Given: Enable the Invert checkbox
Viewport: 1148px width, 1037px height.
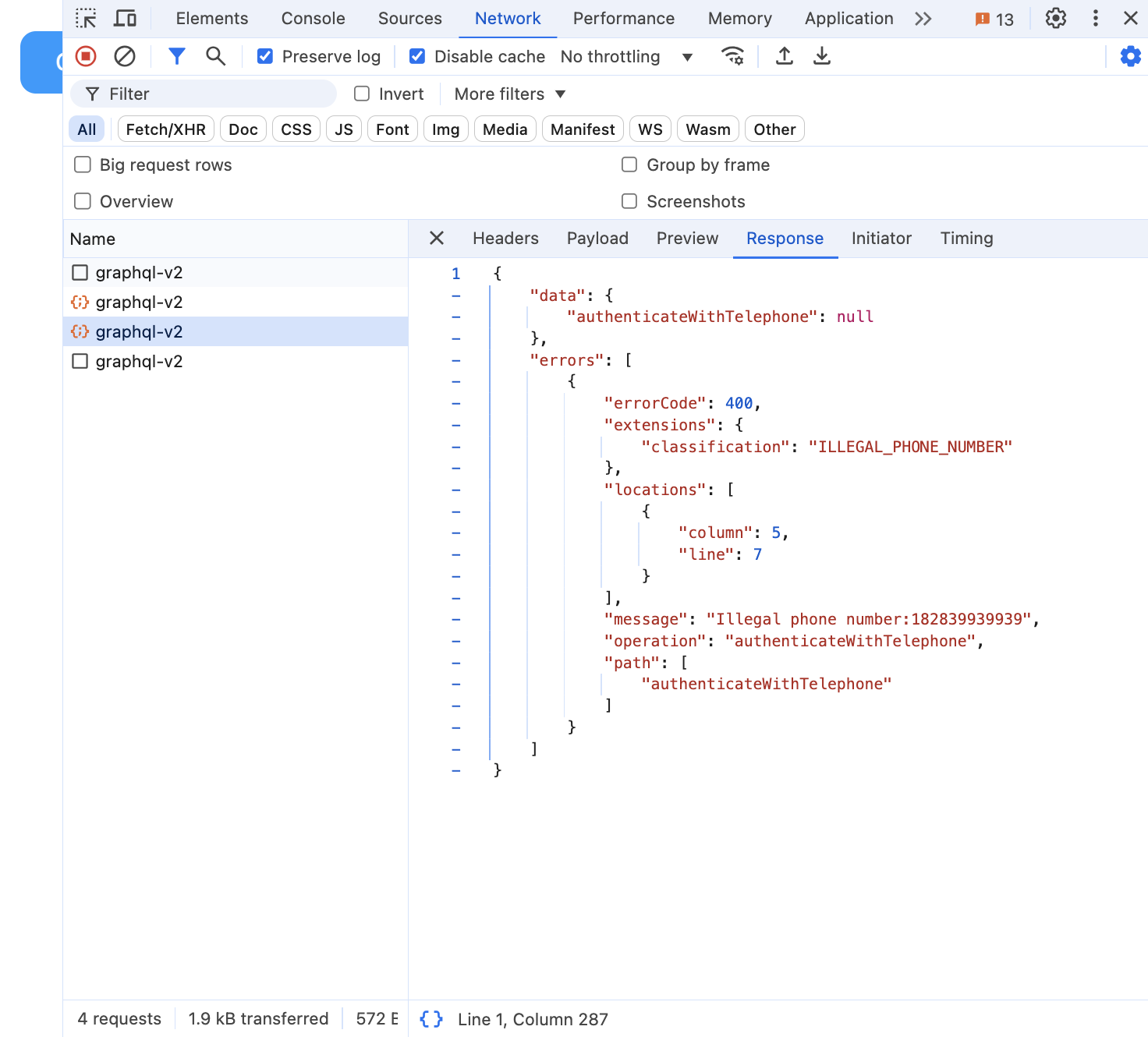Looking at the screenshot, I should tap(362, 94).
